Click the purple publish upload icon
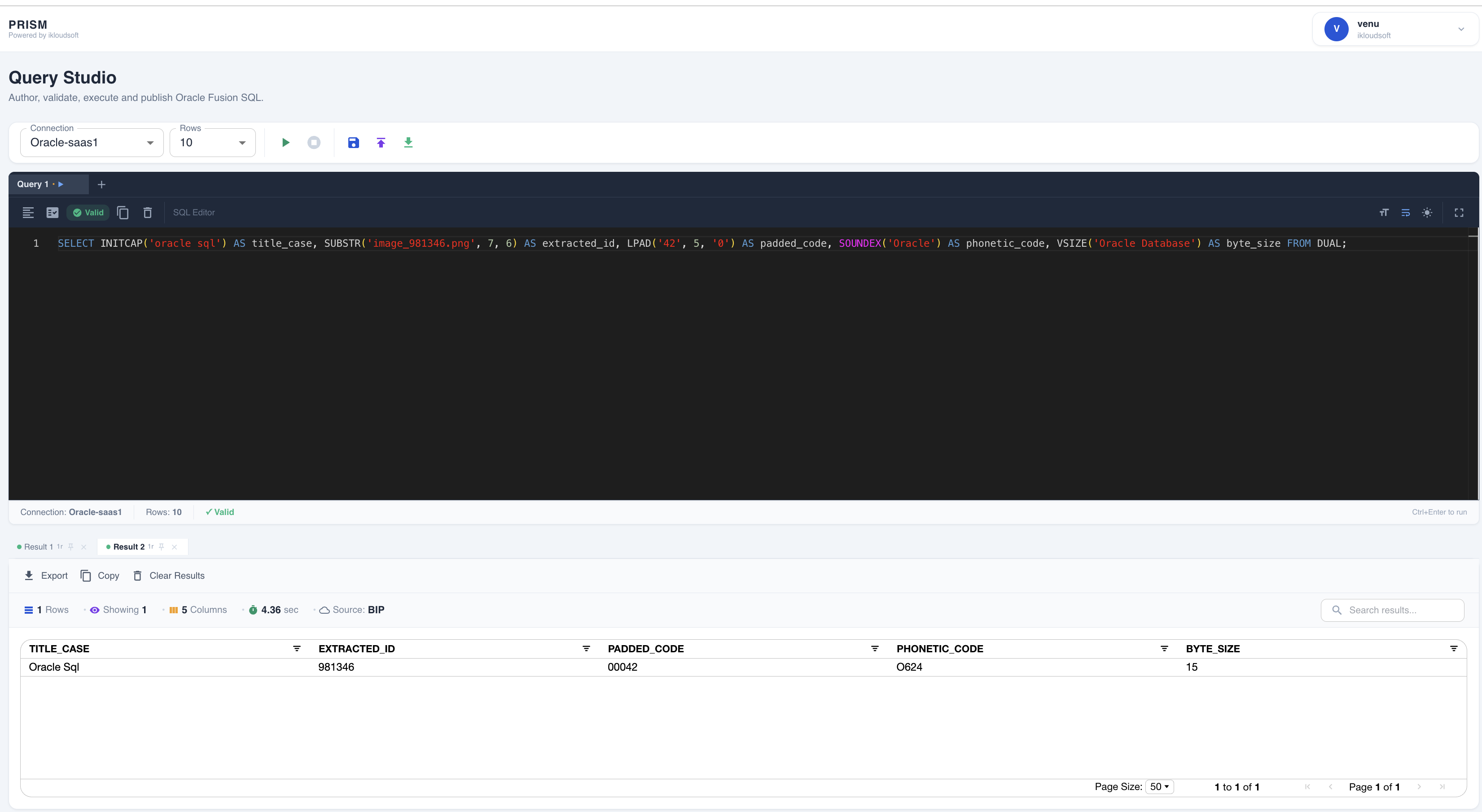This screenshot has height=812, width=1482. click(x=381, y=143)
